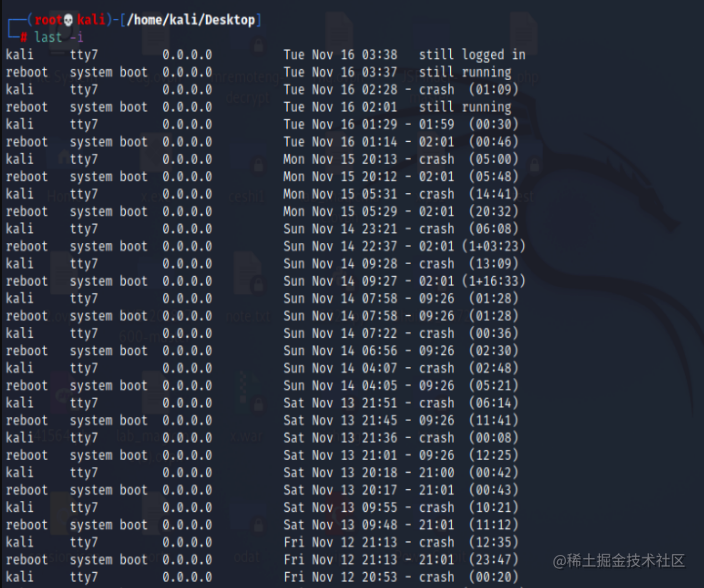Click the "(11:12)" duration value

click(x=493, y=525)
